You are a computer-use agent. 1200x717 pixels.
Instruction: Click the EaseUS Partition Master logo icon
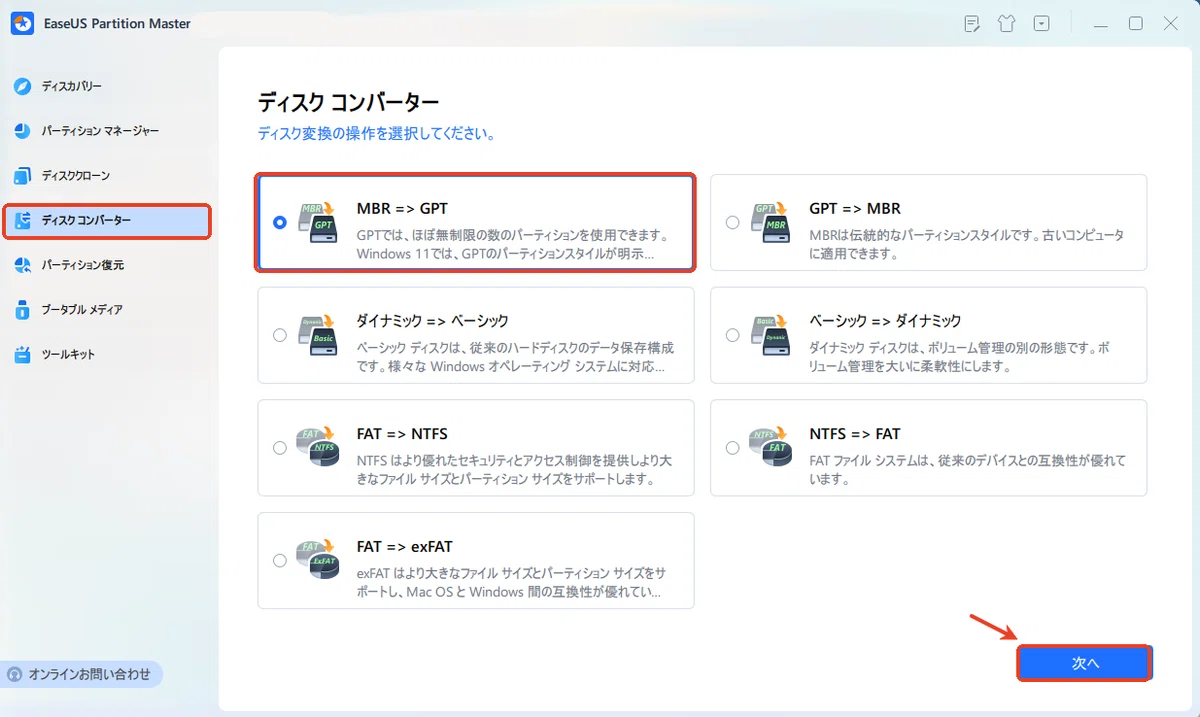pyautogui.click(x=22, y=23)
